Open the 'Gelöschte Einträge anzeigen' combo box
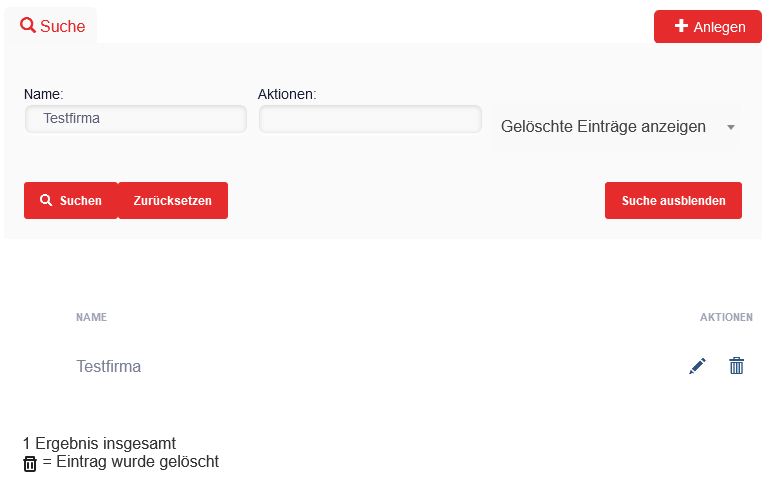 point(604,127)
